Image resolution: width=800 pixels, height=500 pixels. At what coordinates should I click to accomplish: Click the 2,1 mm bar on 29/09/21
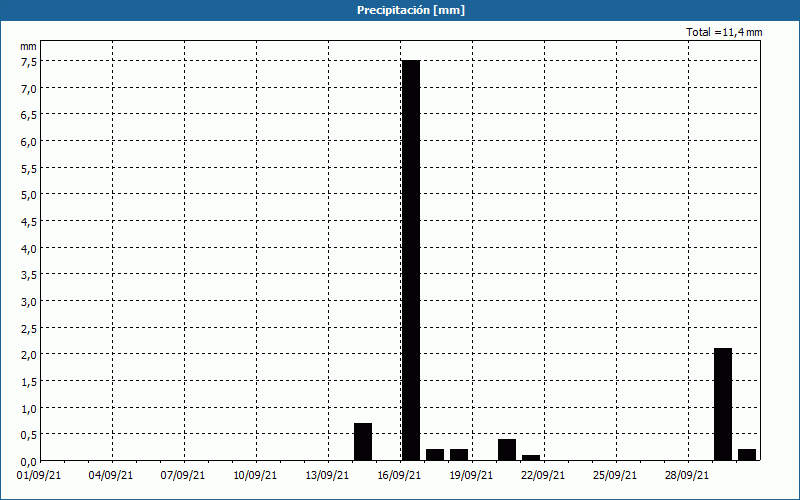[723, 404]
